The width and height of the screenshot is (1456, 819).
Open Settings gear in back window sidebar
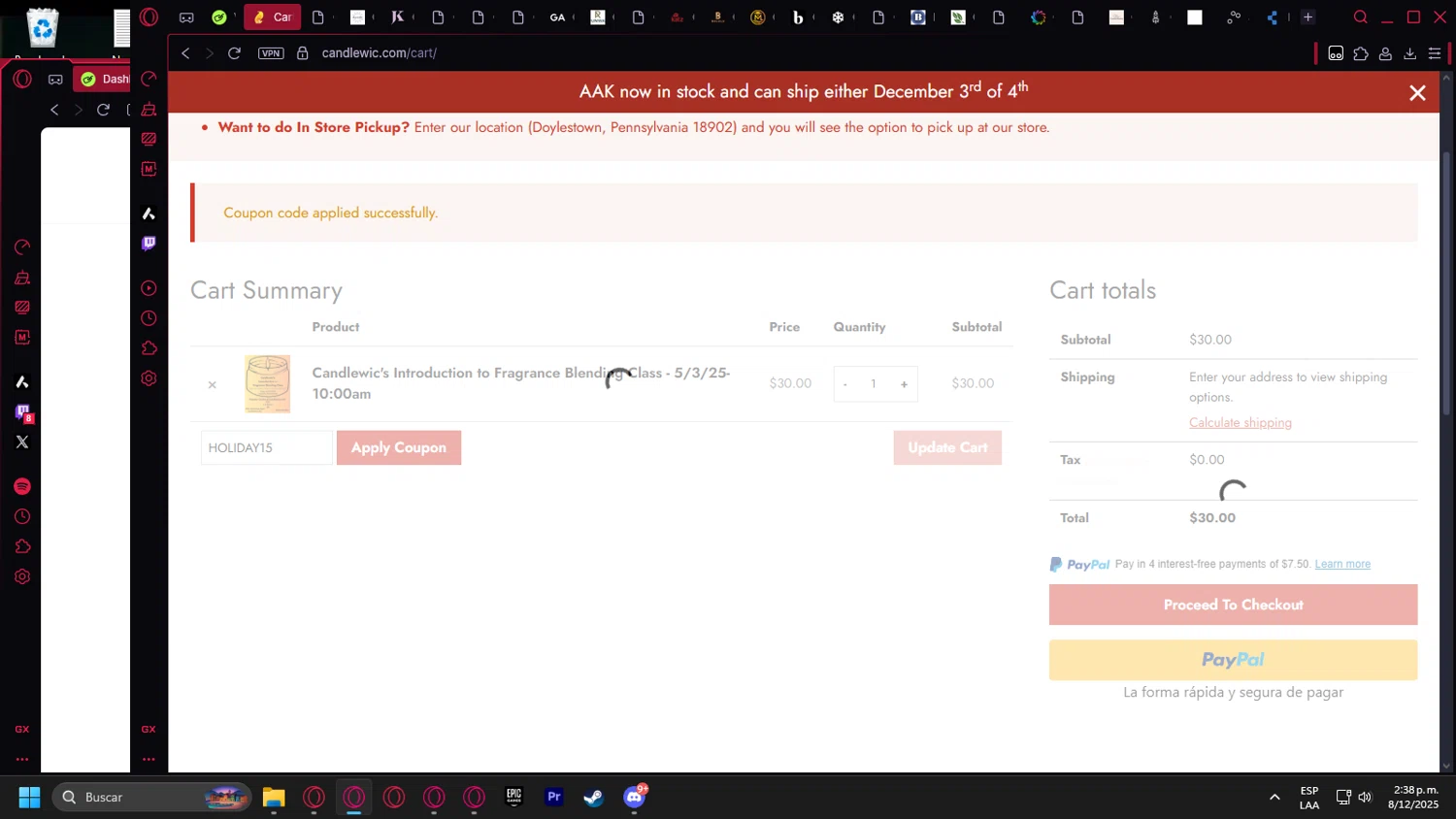pyautogui.click(x=22, y=576)
